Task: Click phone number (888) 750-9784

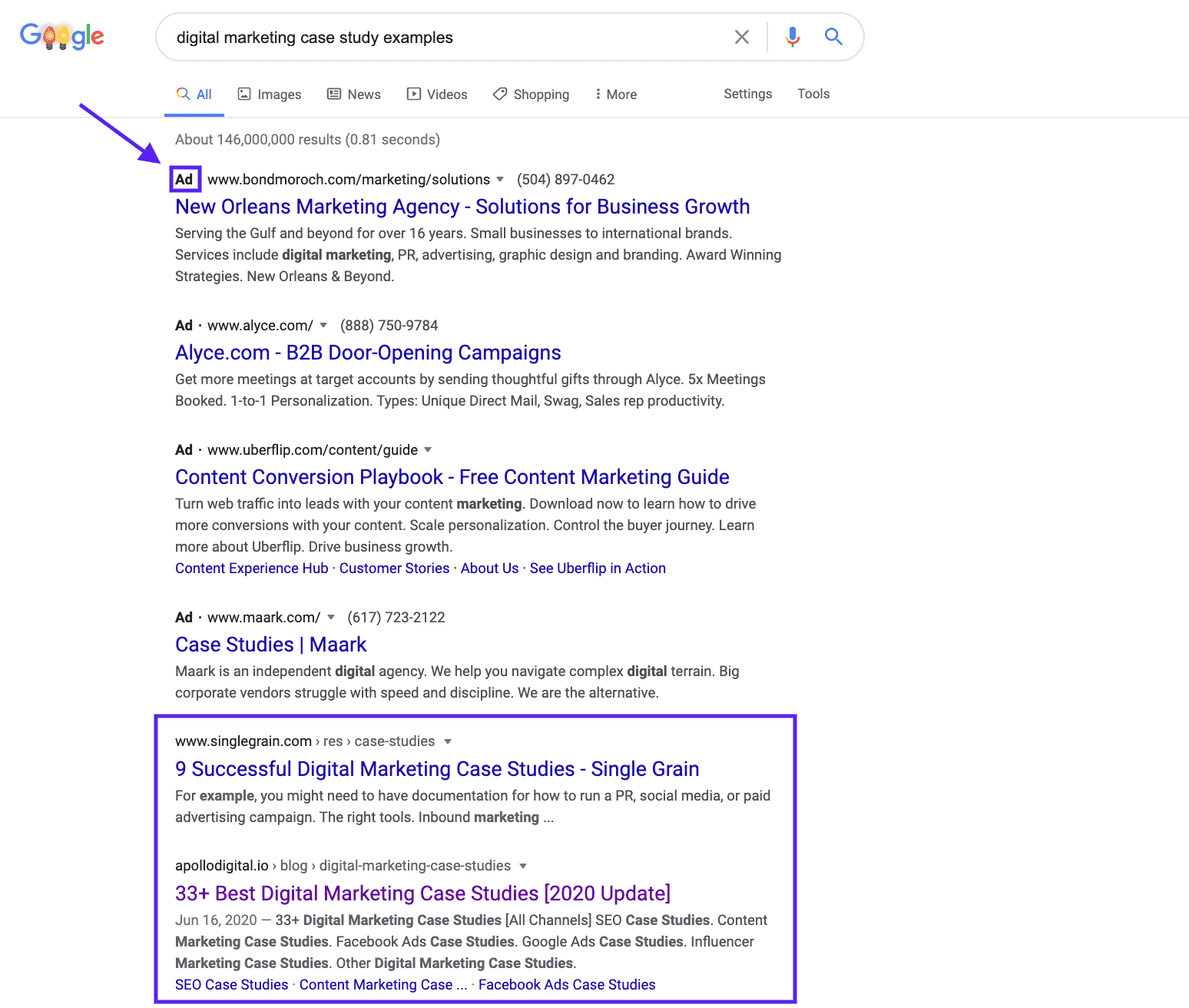Action: 389,325
